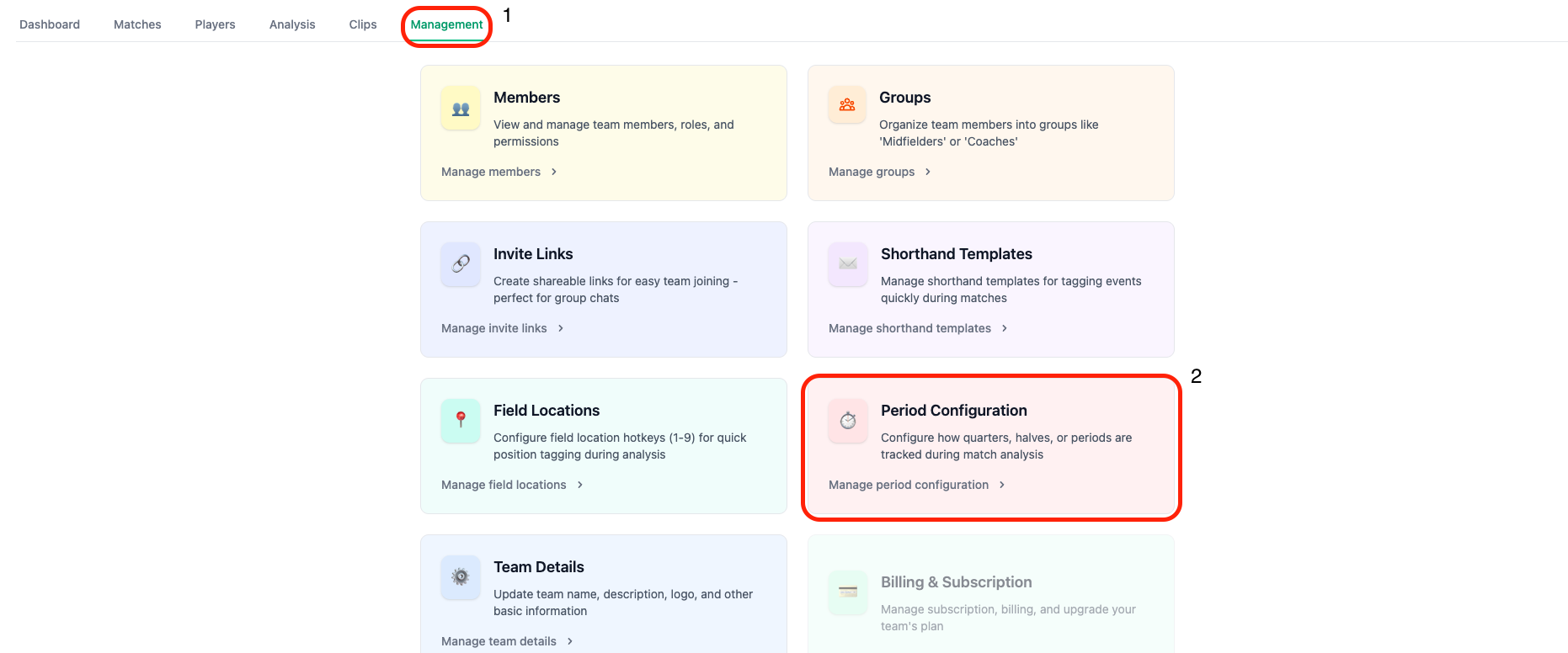1568x653 pixels.
Task: Click chevron next to Manage members
Action: coord(554,172)
